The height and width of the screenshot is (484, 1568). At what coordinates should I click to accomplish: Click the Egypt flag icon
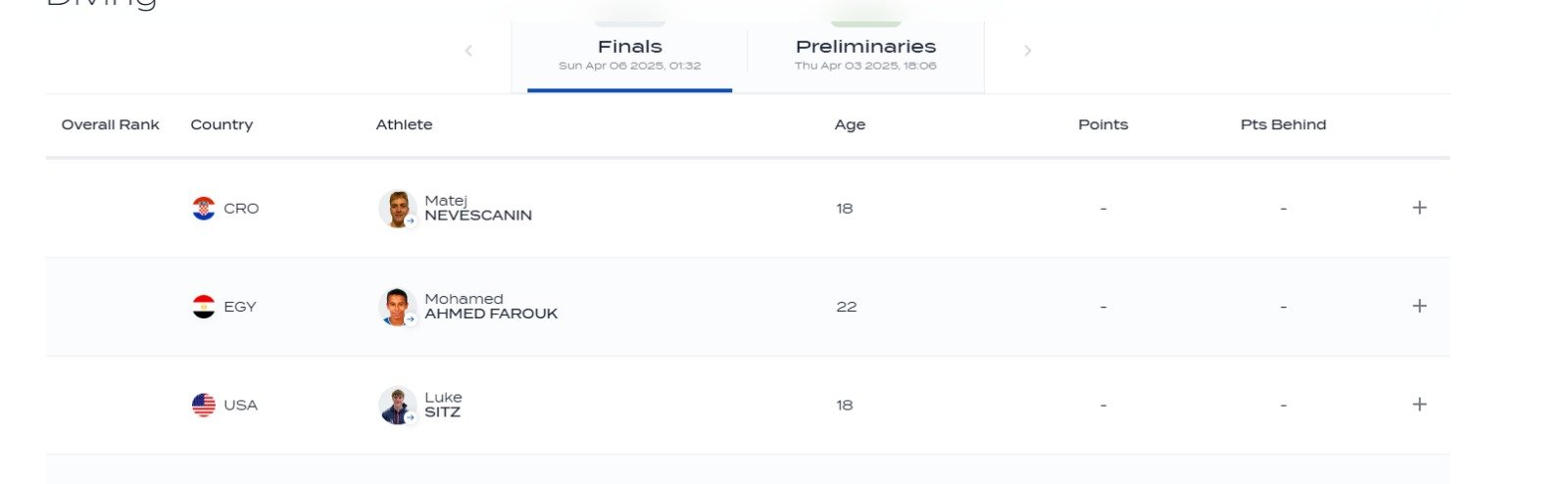coord(204,307)
